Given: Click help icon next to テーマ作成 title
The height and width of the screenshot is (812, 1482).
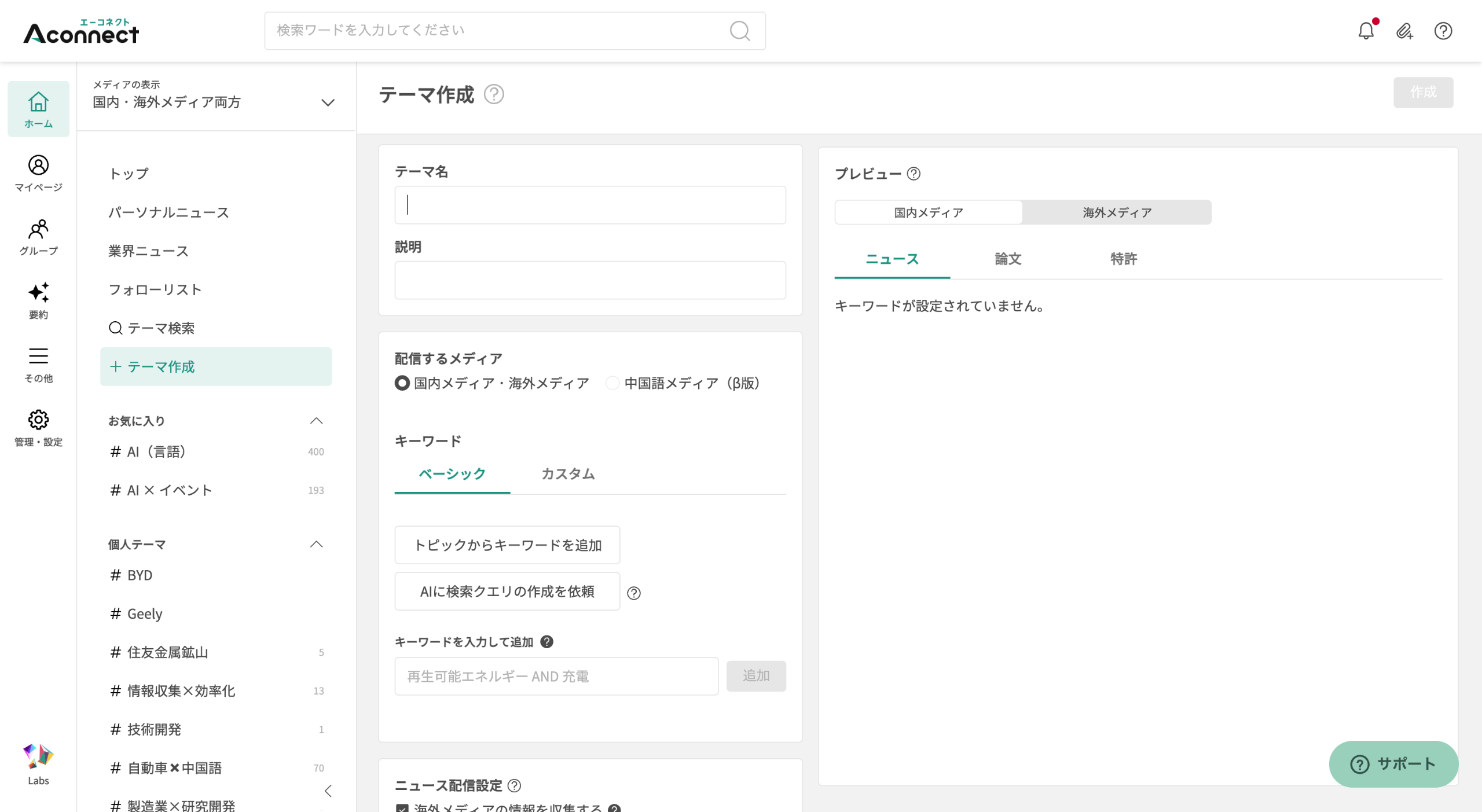Looking at the screenshot, I should (x=494, y=94).
